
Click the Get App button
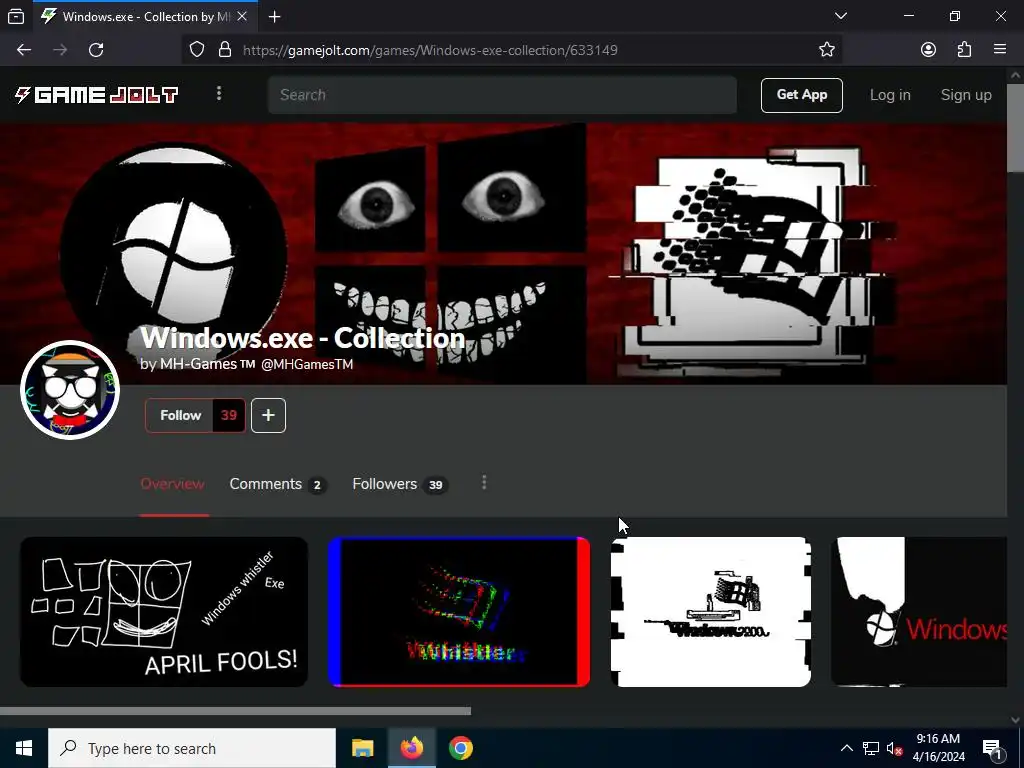(x=801, y=95)
